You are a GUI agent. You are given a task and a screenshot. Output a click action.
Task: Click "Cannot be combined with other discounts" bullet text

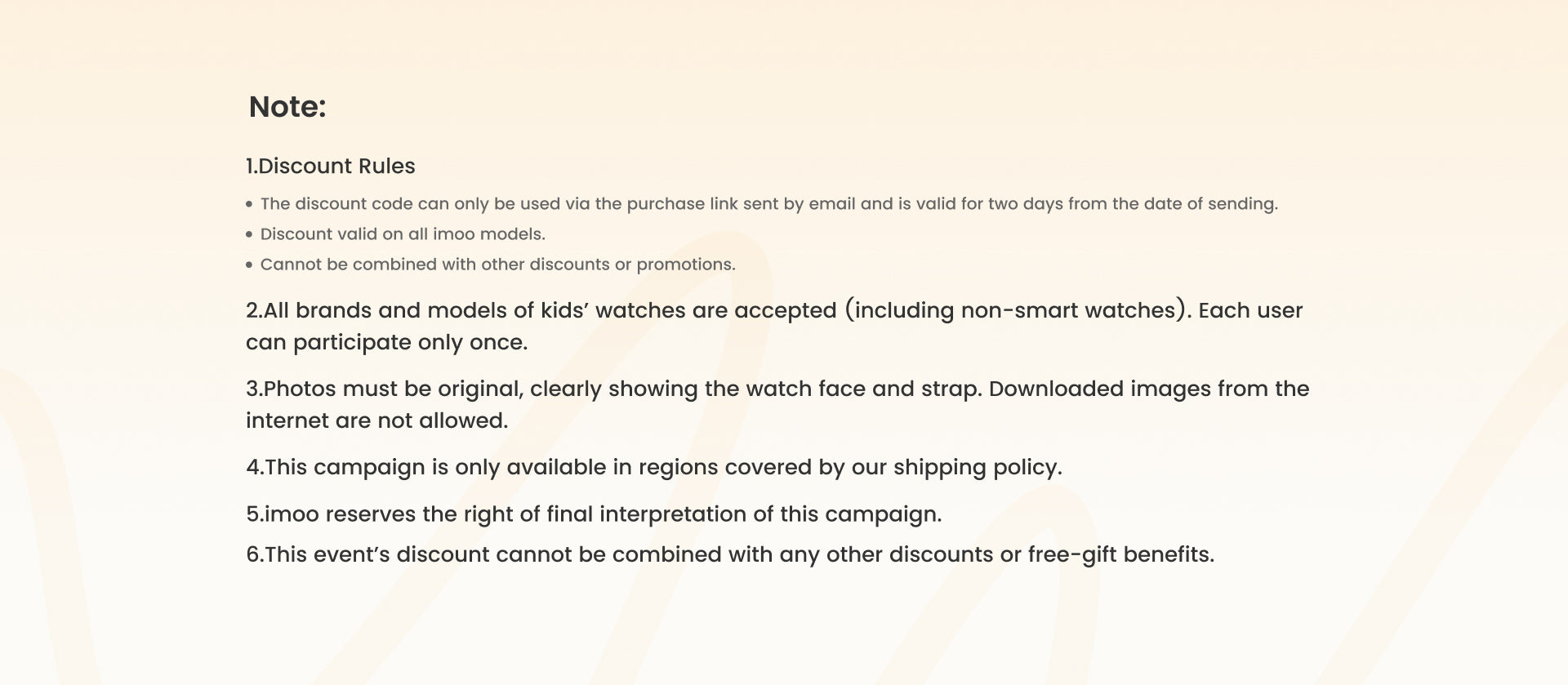[497, 265]
